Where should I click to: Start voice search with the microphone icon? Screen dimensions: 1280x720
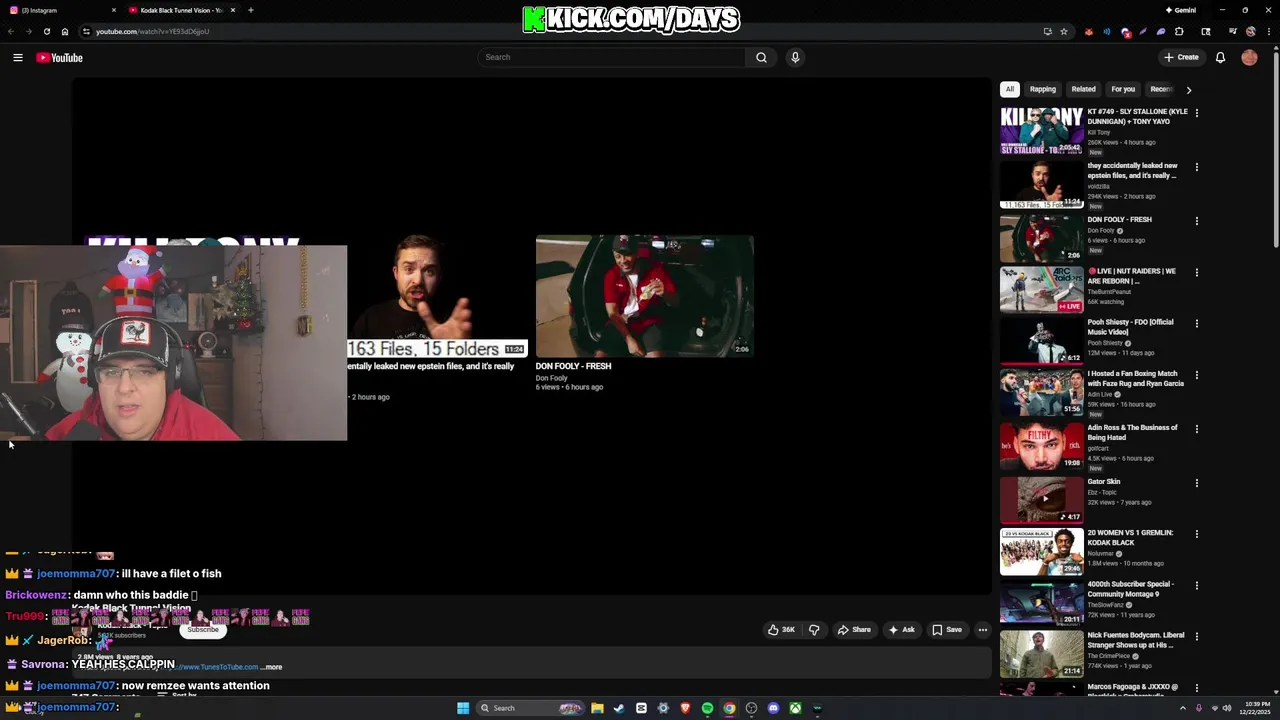(795, 57)
